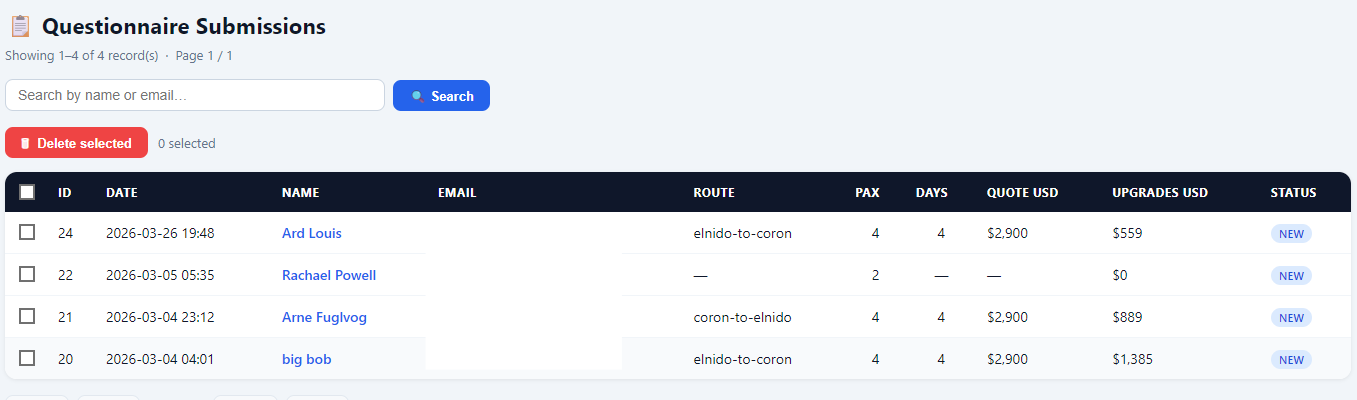This screenshot has width=1357, height=400.
Task: Open the Rachael Powell name link
Action: tap(328, 275)
